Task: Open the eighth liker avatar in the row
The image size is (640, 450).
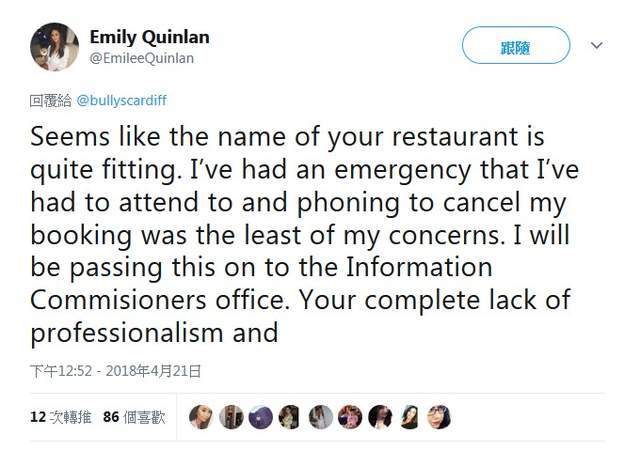Action: (409, 417)
